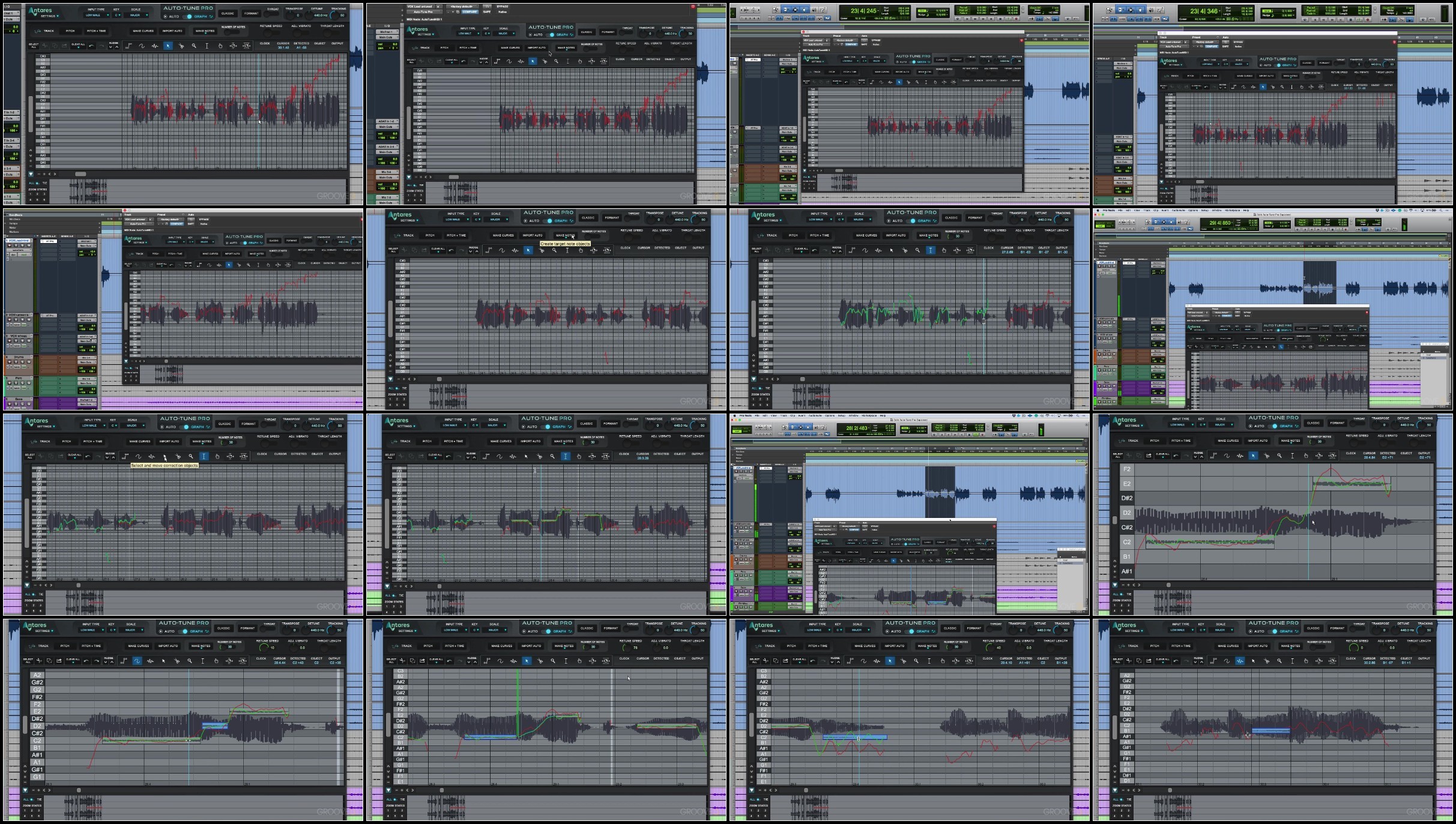Screen dimensions: 1456x824
Task: Click Make Notes under "Create target note objects" cursor
Action: click(x=566, y=235)
